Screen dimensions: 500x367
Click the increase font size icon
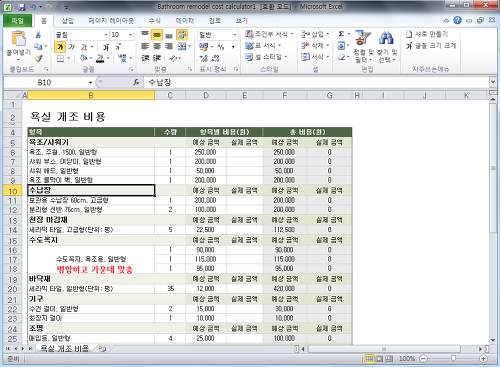106,47
